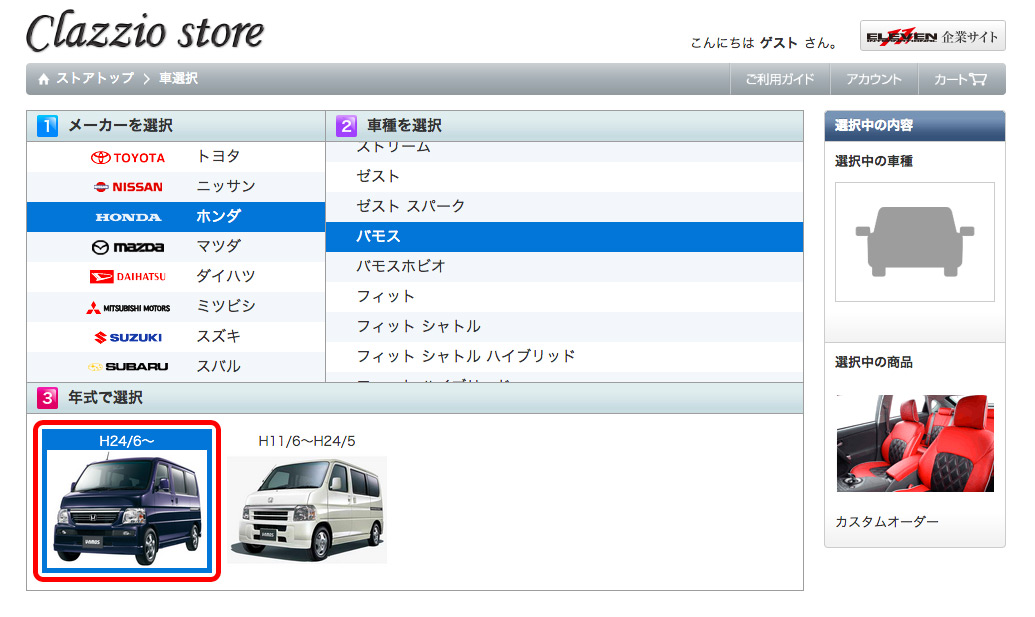Click the メーカーを選択 header
This screenshot has width=1035, height=617.
point(121,125)
